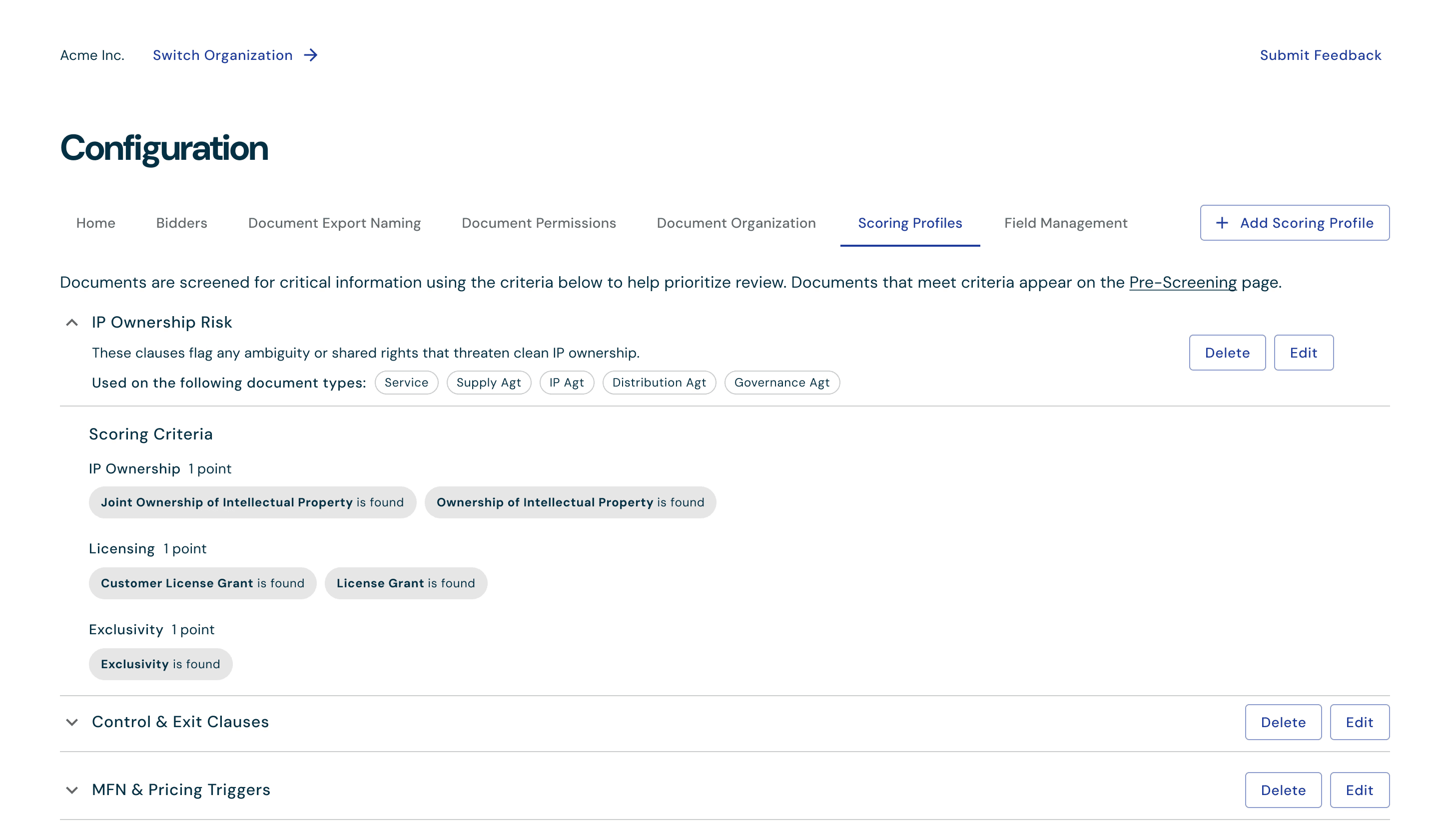Viewport: 1439px width, 840px height.
Task: Expand the Control & Exit Clauses profile
Action: pyautogui.click(x=72, y=723)
